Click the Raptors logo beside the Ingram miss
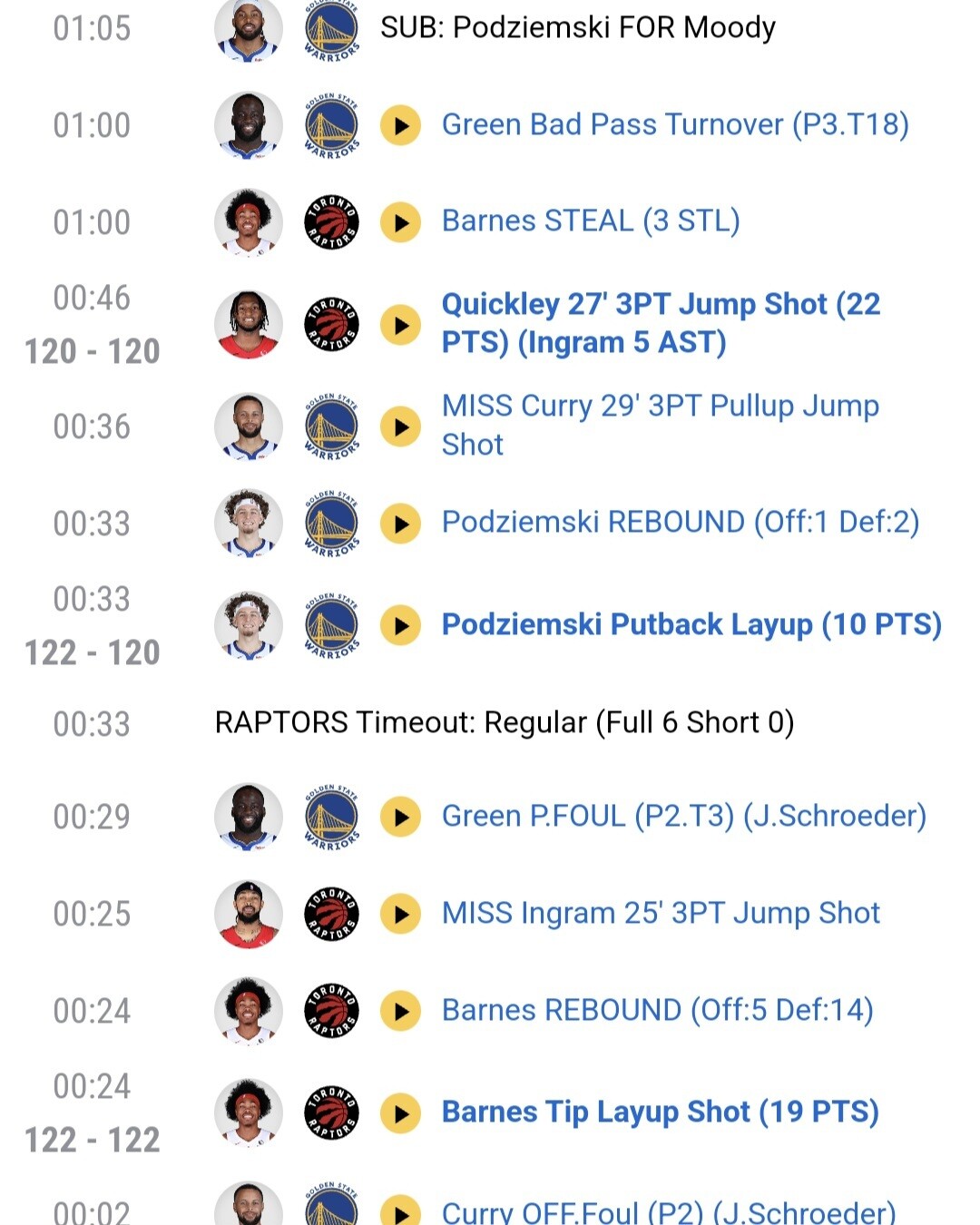The height and width of the screenshot is (1225, 980). click(x=331, y=914)
